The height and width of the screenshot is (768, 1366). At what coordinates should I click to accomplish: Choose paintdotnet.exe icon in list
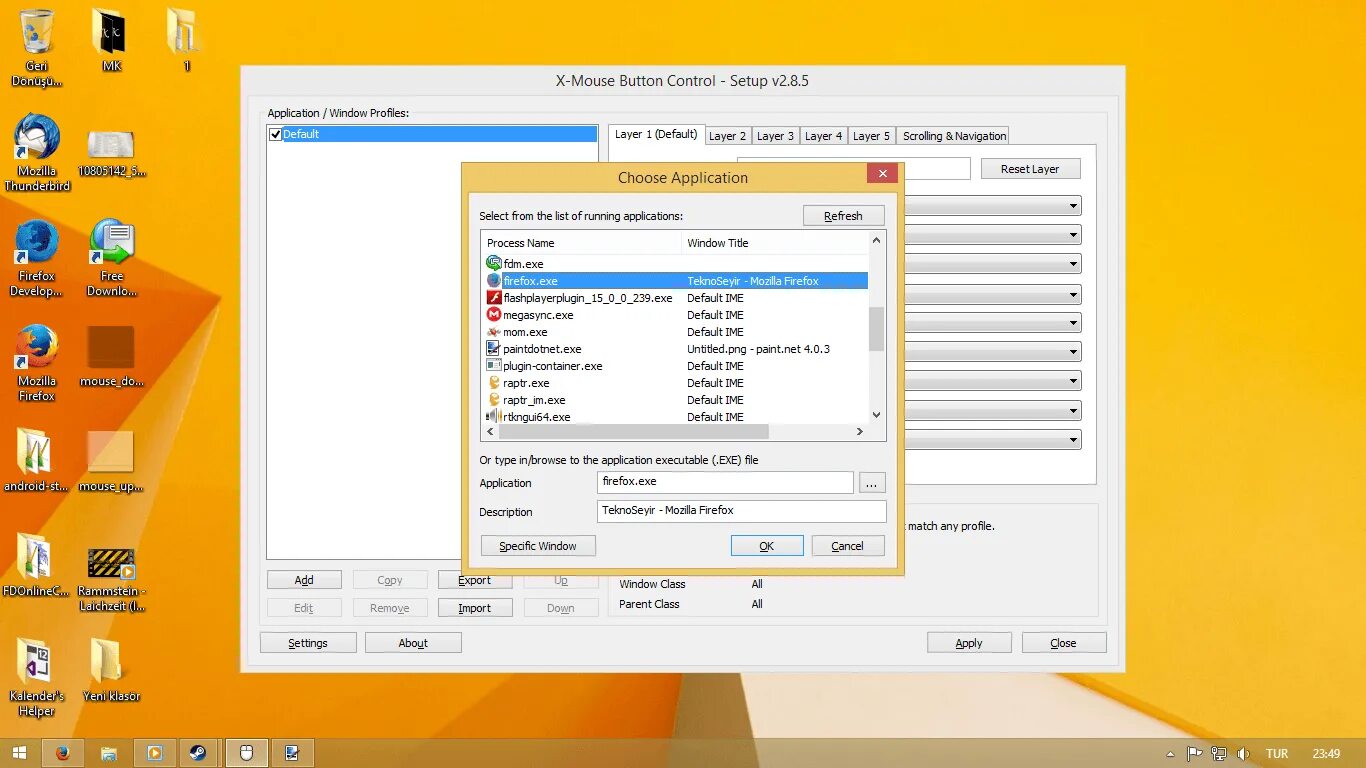[493, 349]
